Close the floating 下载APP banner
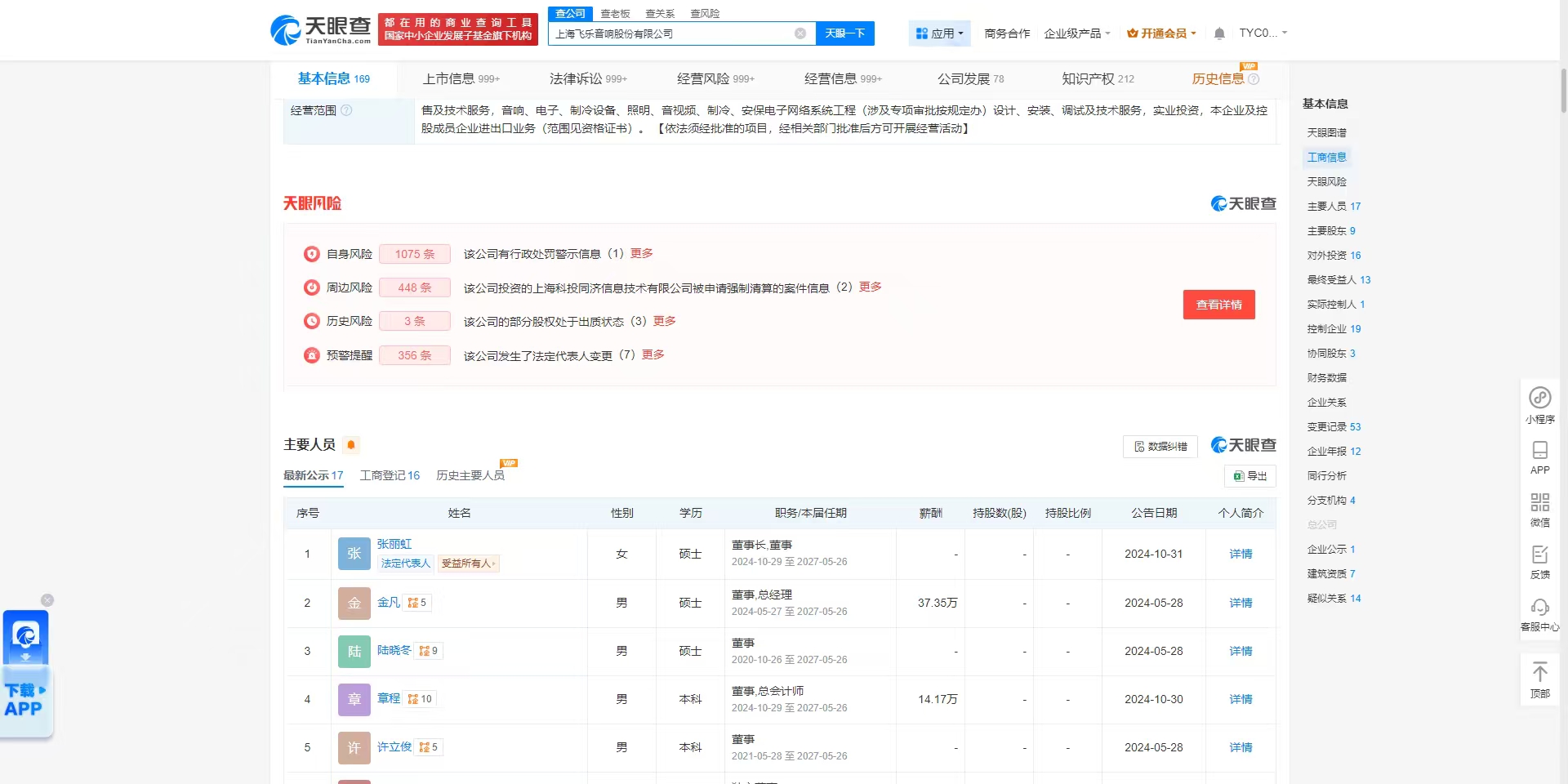Viewport: 1568px width, 784px height. click(47, 600)
